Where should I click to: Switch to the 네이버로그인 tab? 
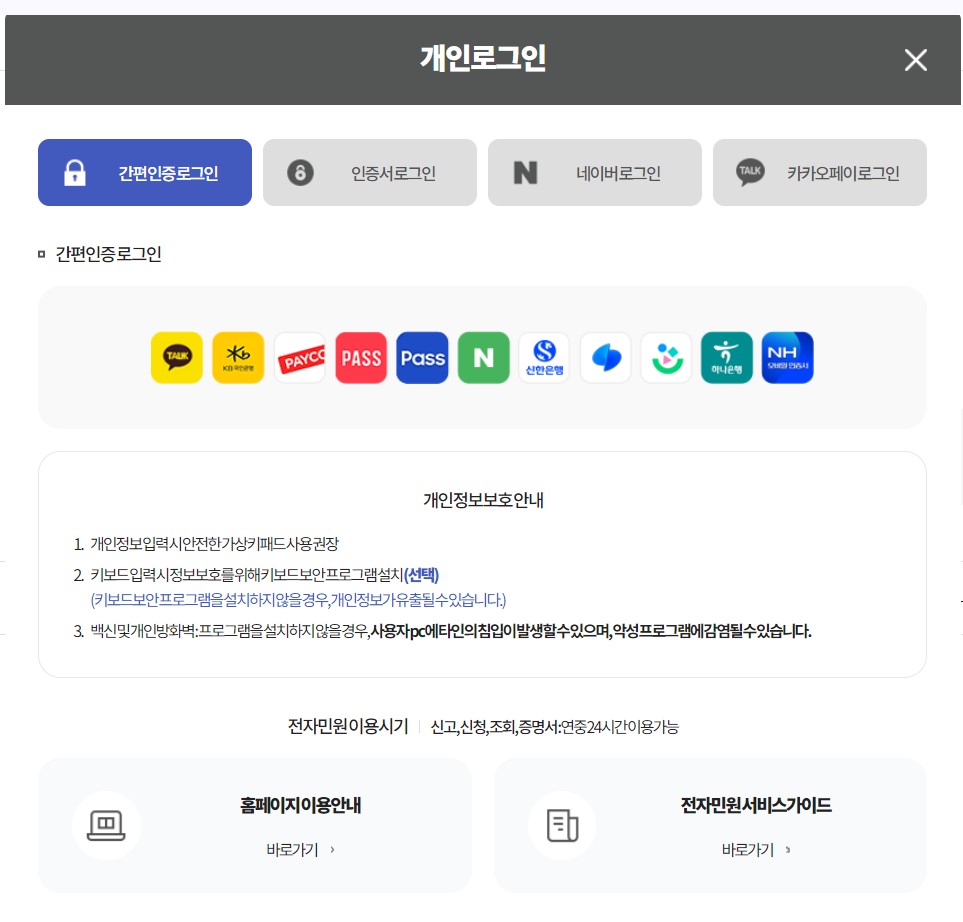594,172
